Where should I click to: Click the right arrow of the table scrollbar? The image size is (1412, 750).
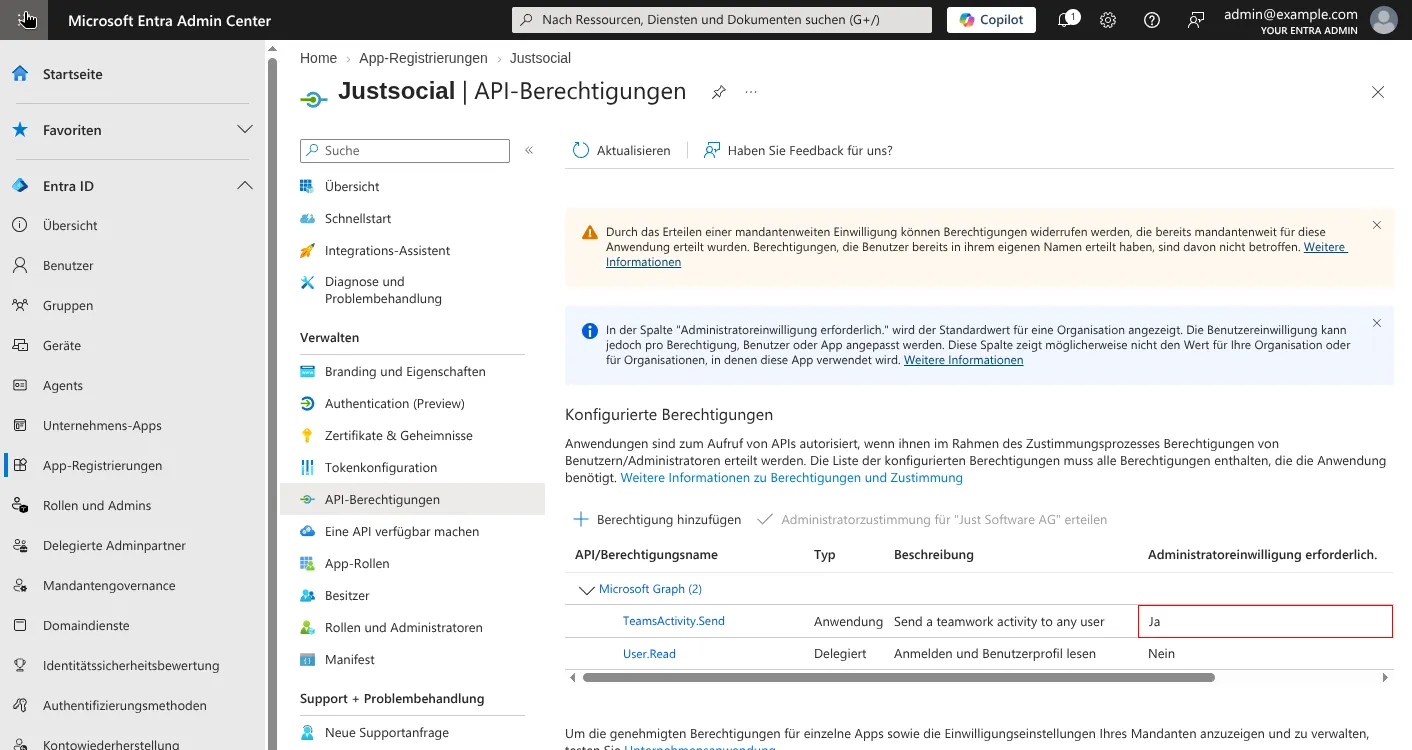[1385, 677]
